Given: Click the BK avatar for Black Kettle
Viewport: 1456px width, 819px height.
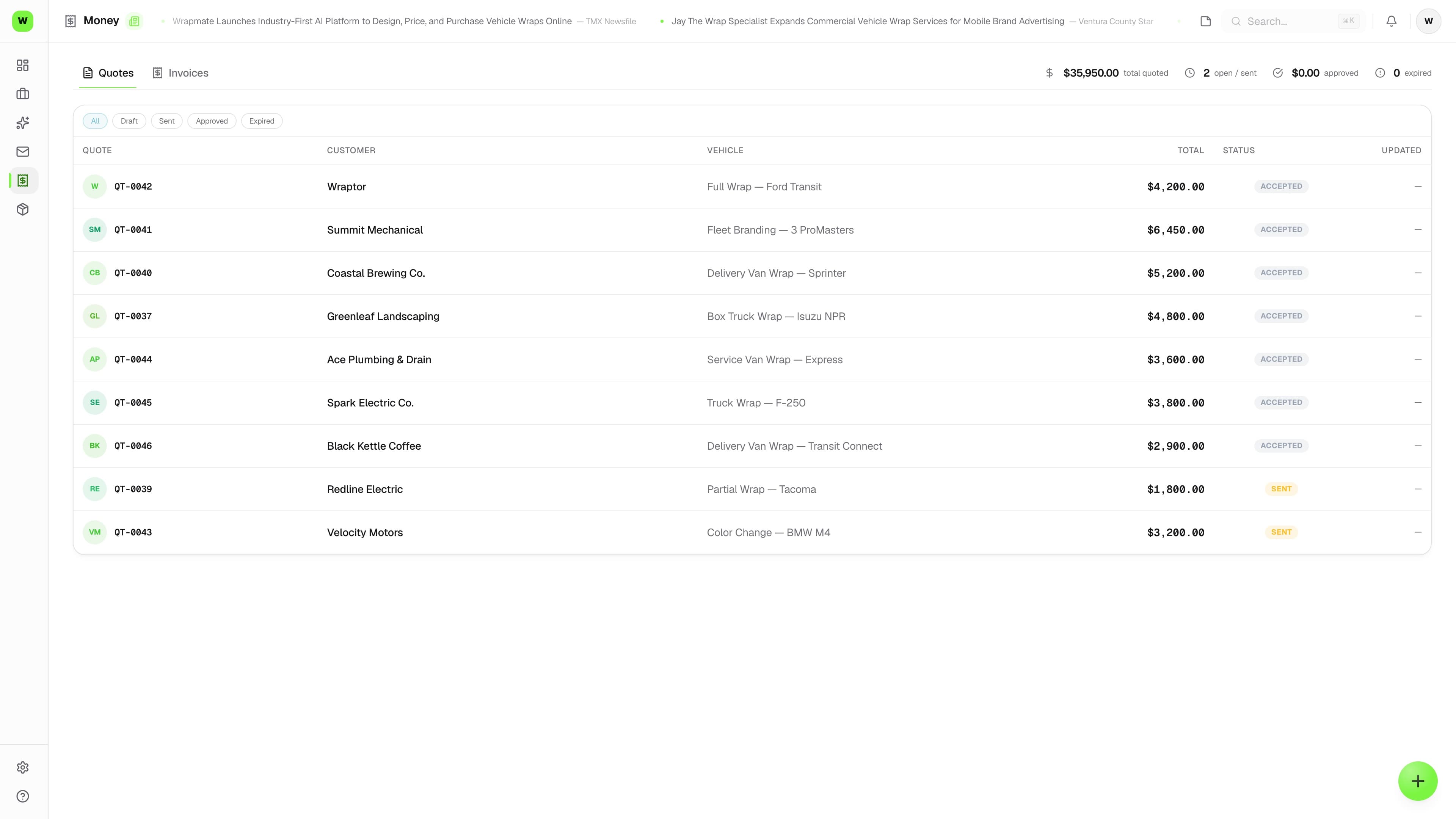Looking at the screenshot, I should coord(94,446).
